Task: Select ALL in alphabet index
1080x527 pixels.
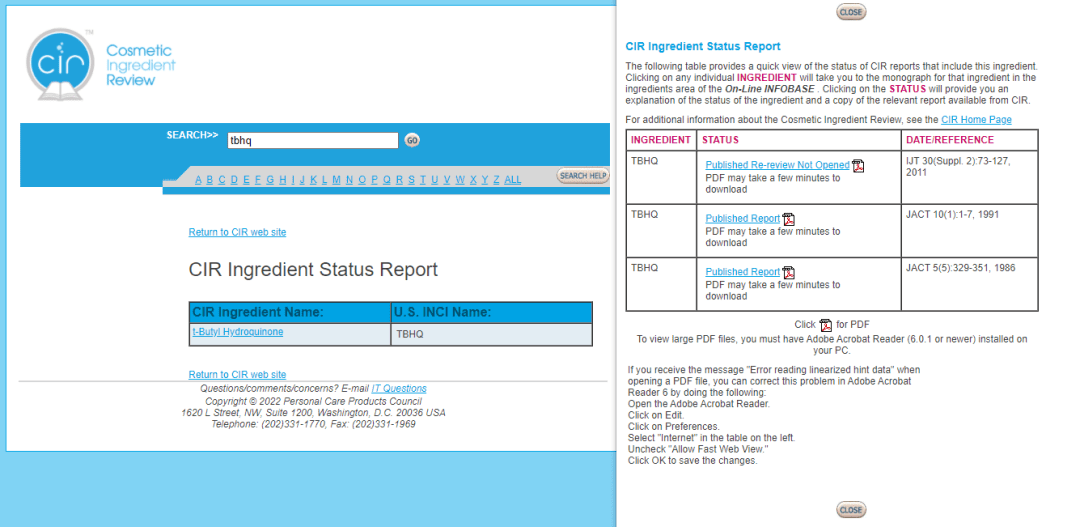Action: [512, 180]
